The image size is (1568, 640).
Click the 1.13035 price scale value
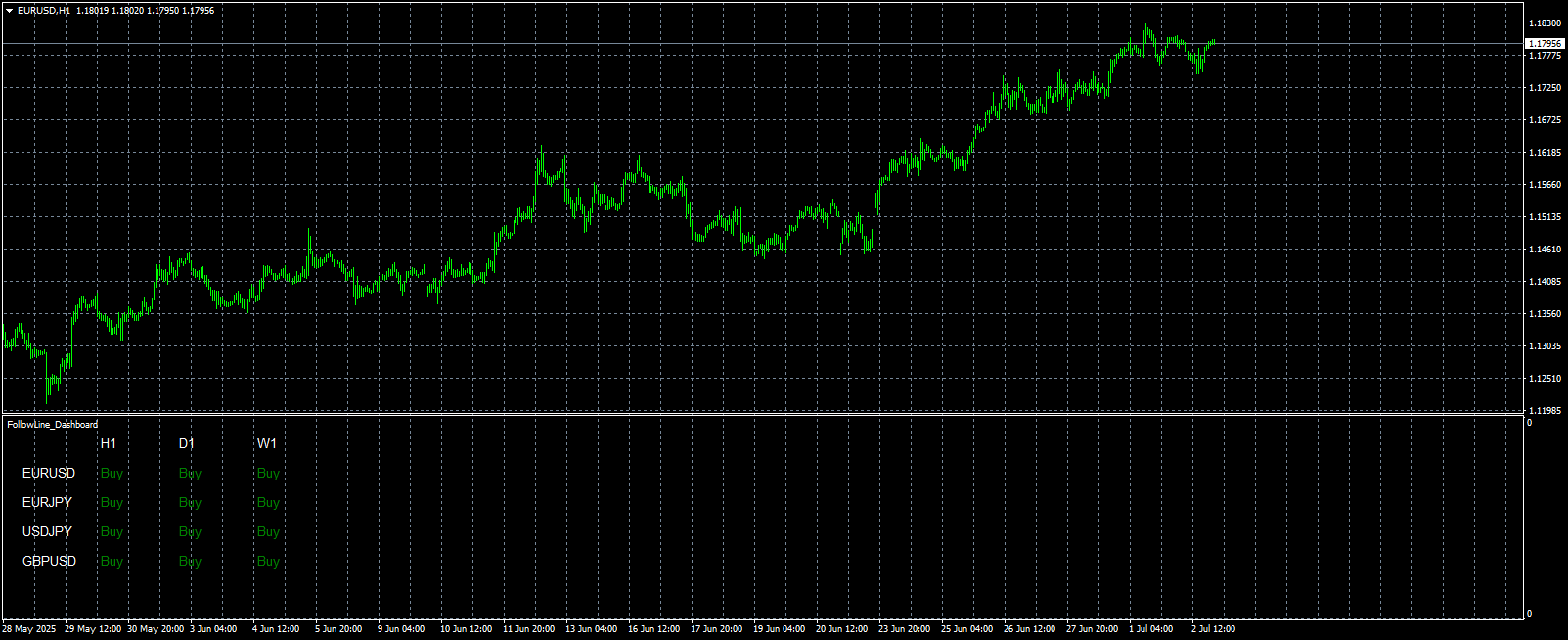1544,346
